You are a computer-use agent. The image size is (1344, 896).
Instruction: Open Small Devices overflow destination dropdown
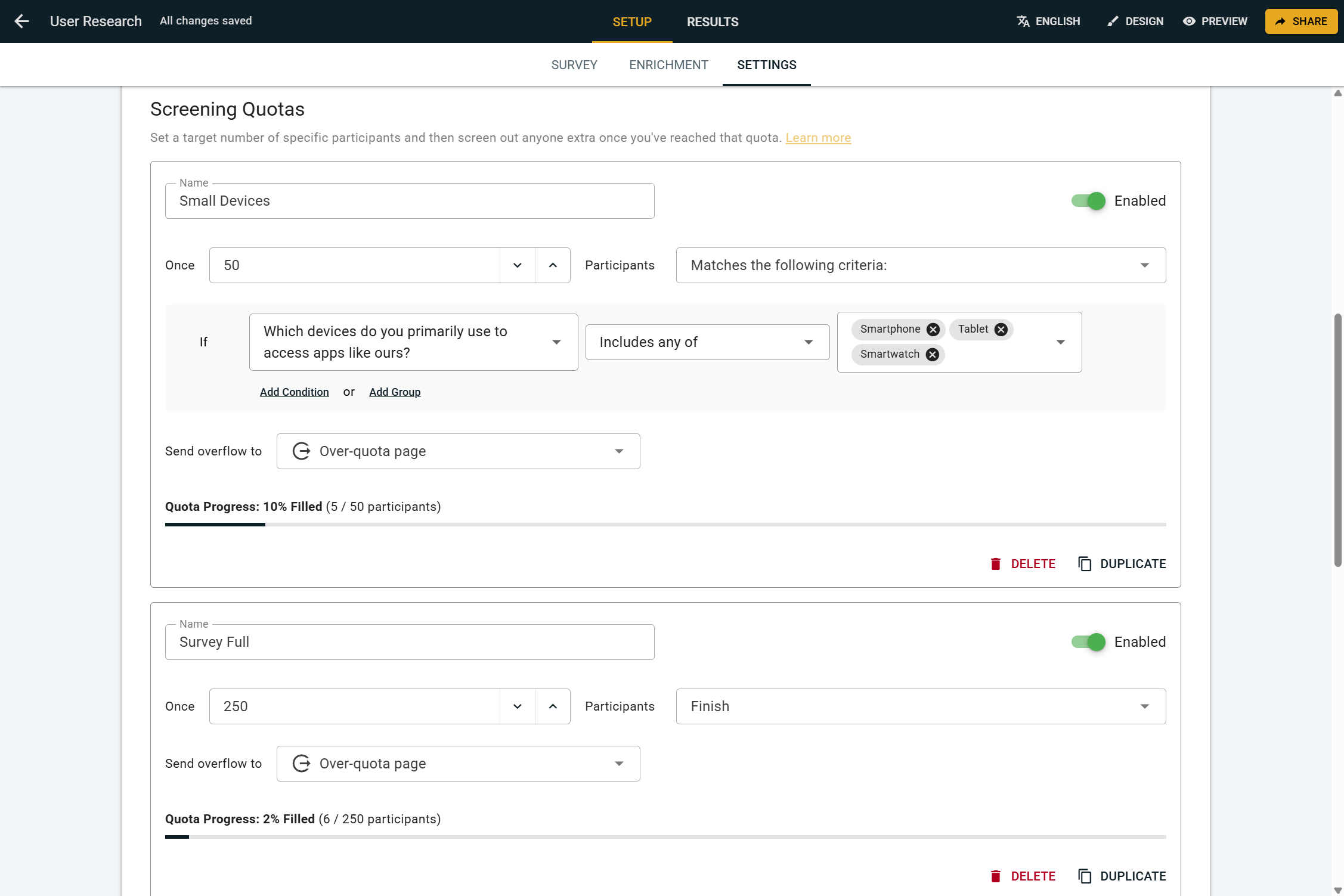coord(458,451)
